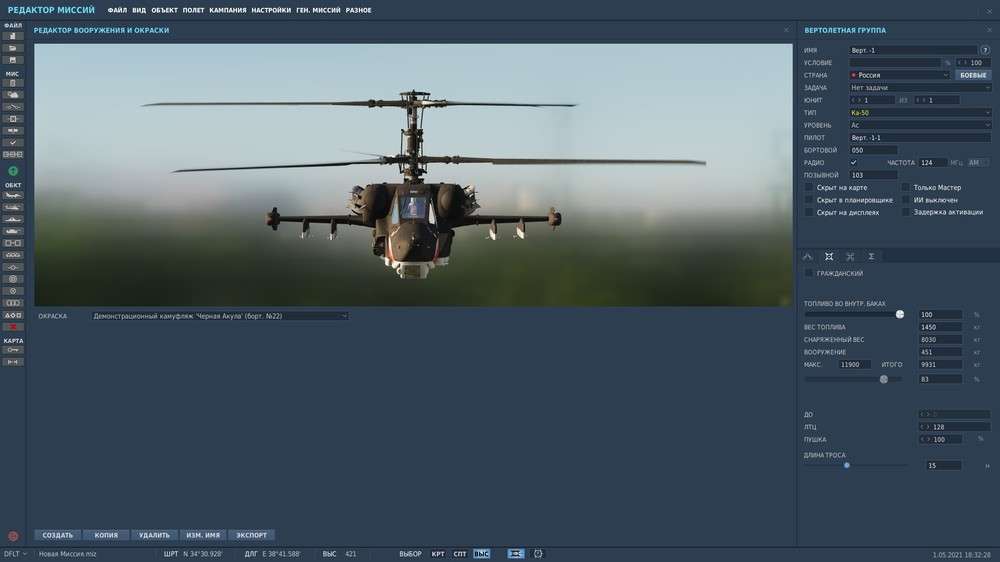The image size is (1000, 562).
Task: Click the new mission file icon
Action: (x=13, y=36)
